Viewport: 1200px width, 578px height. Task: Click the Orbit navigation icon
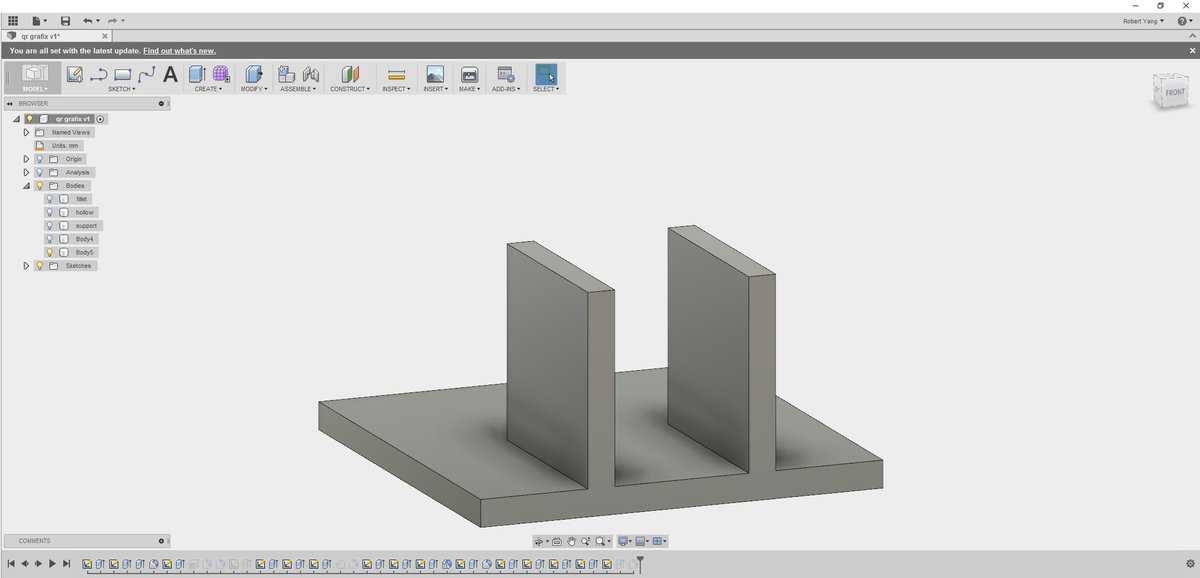tap(539, 541)
